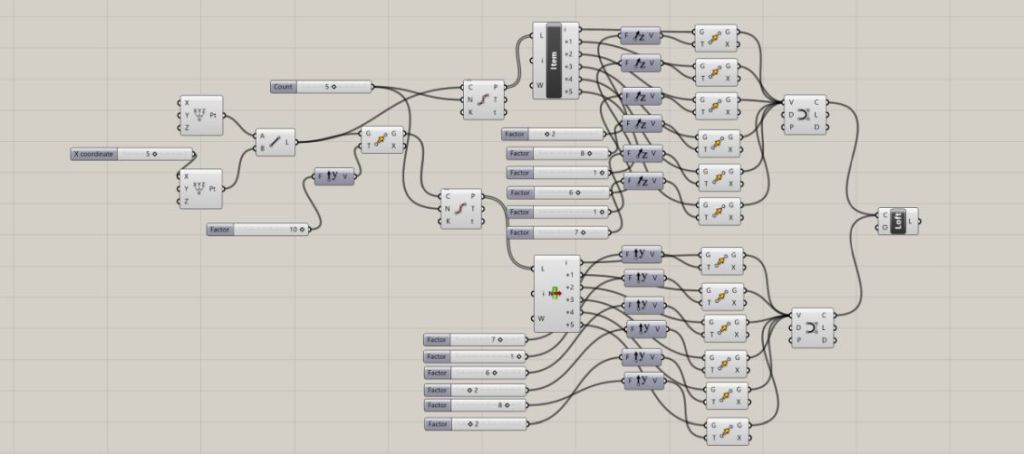Select the Unit Y vector fed by Factor 10
Screen dimensions: 1024x454
click(x=334, y=177)
